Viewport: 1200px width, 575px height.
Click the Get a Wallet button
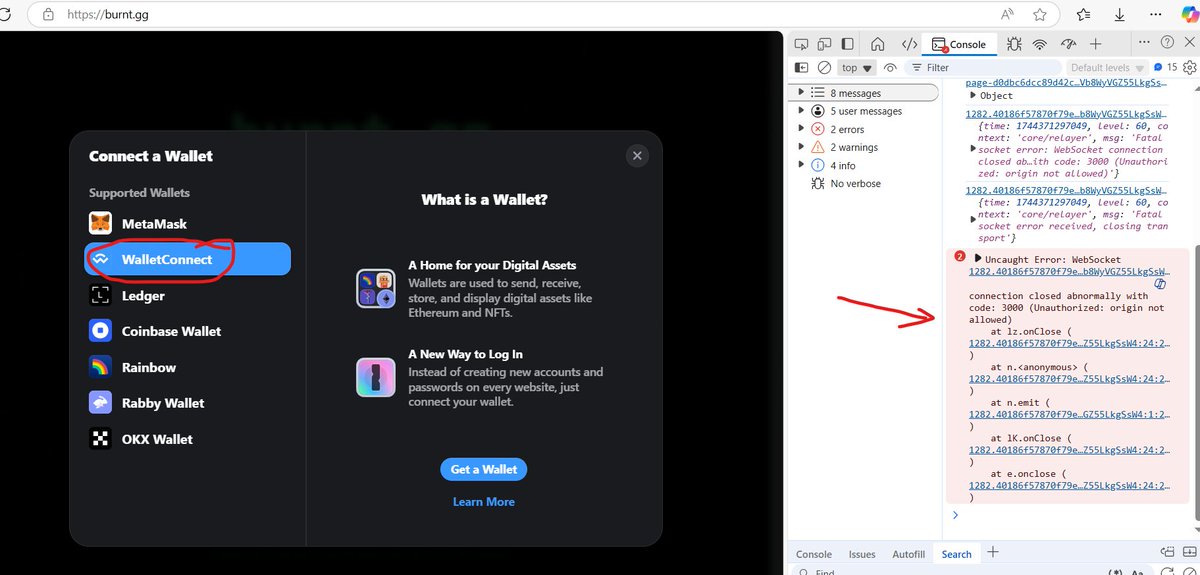(x=484, y=469)
